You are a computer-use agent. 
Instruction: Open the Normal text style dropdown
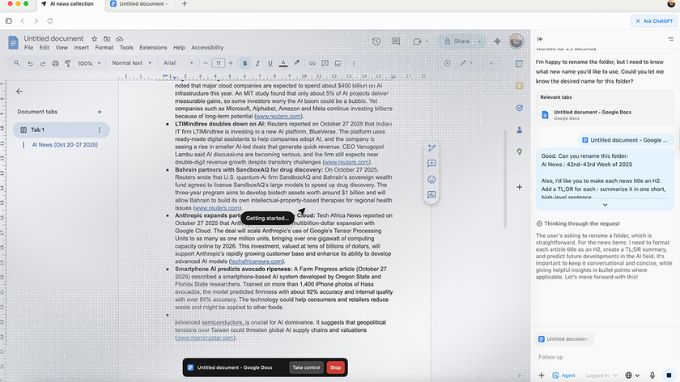click(131, 63)
